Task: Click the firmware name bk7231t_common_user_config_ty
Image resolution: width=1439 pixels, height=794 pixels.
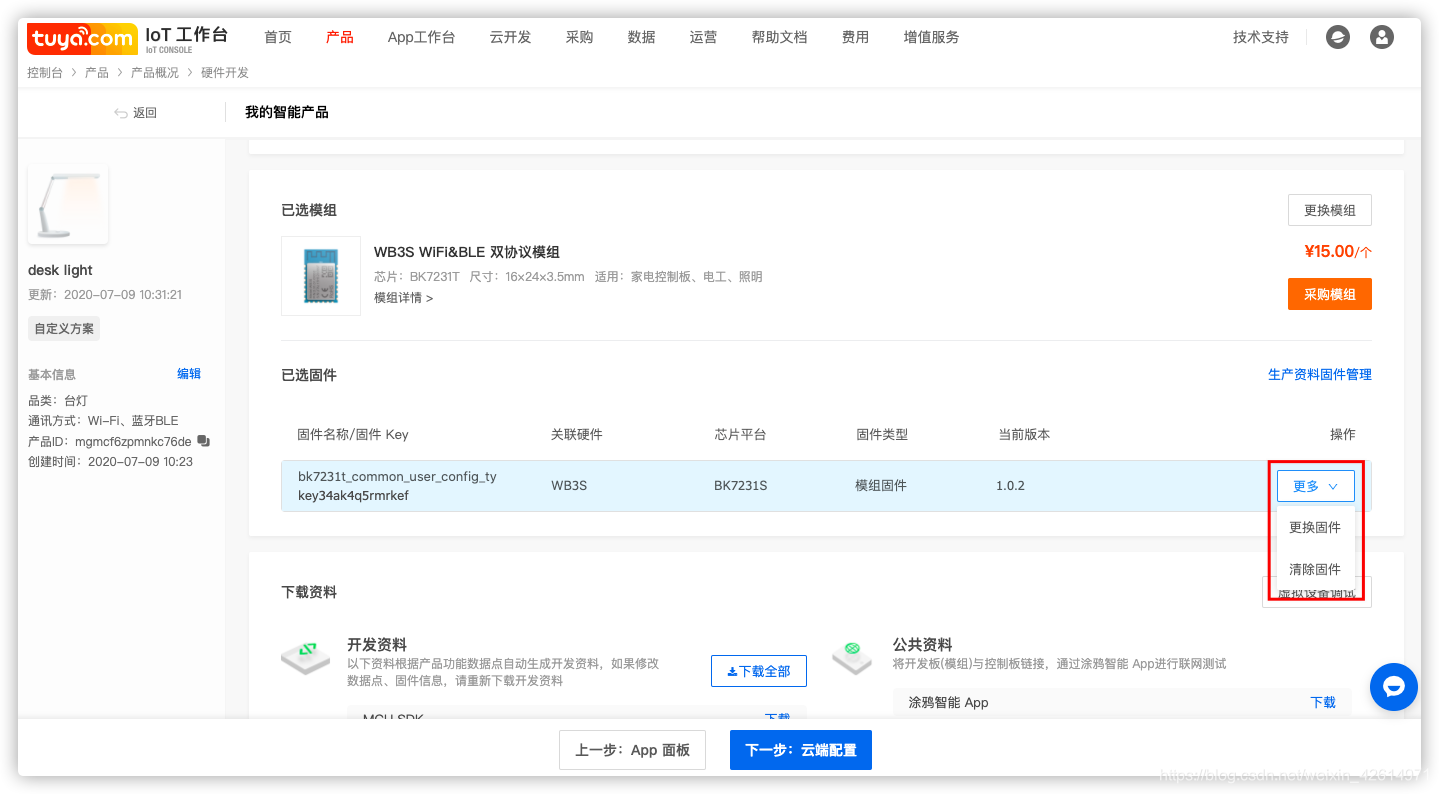Action: coord(397,476)
